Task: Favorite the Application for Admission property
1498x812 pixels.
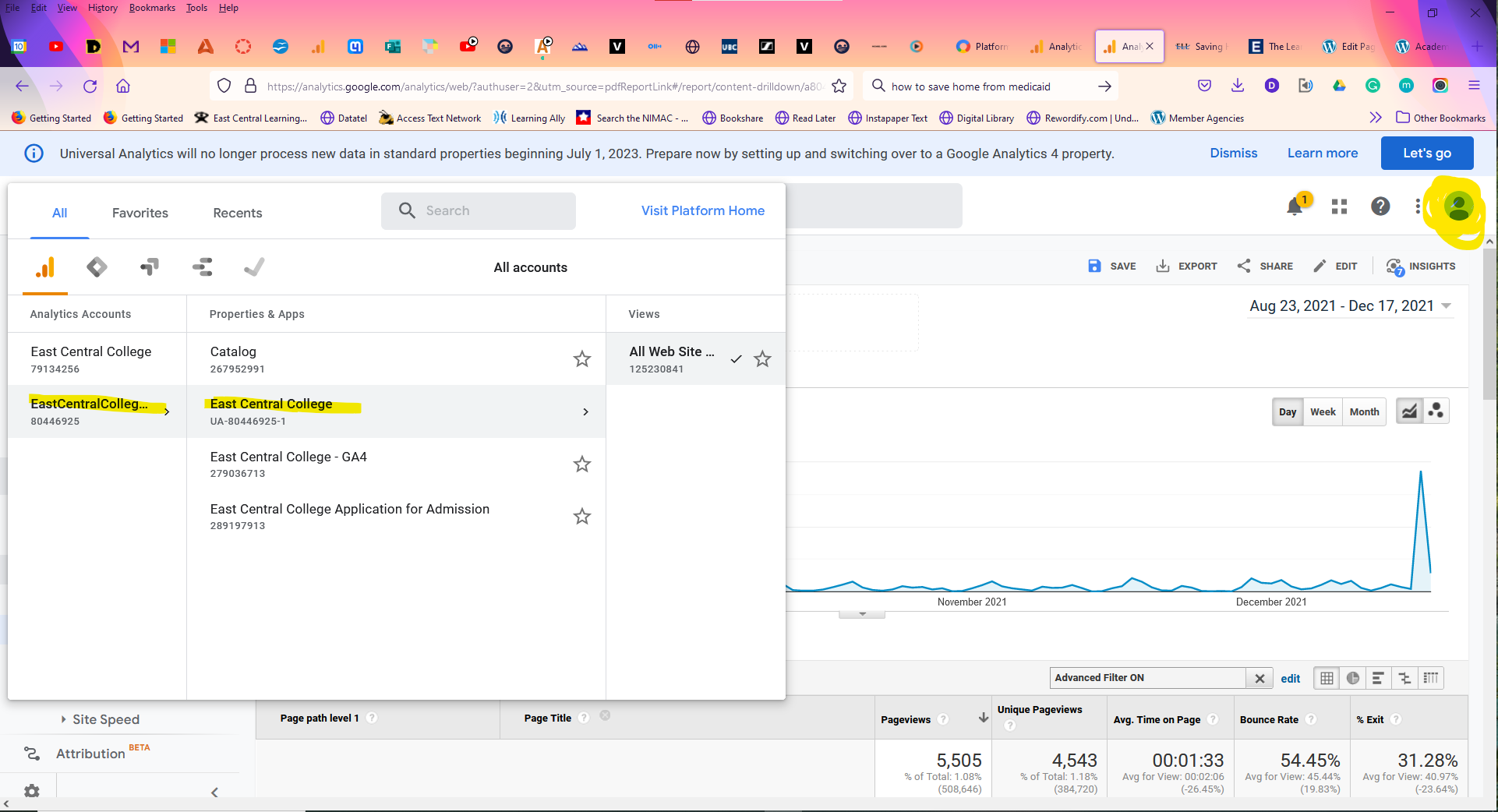Action: point(582,517)
